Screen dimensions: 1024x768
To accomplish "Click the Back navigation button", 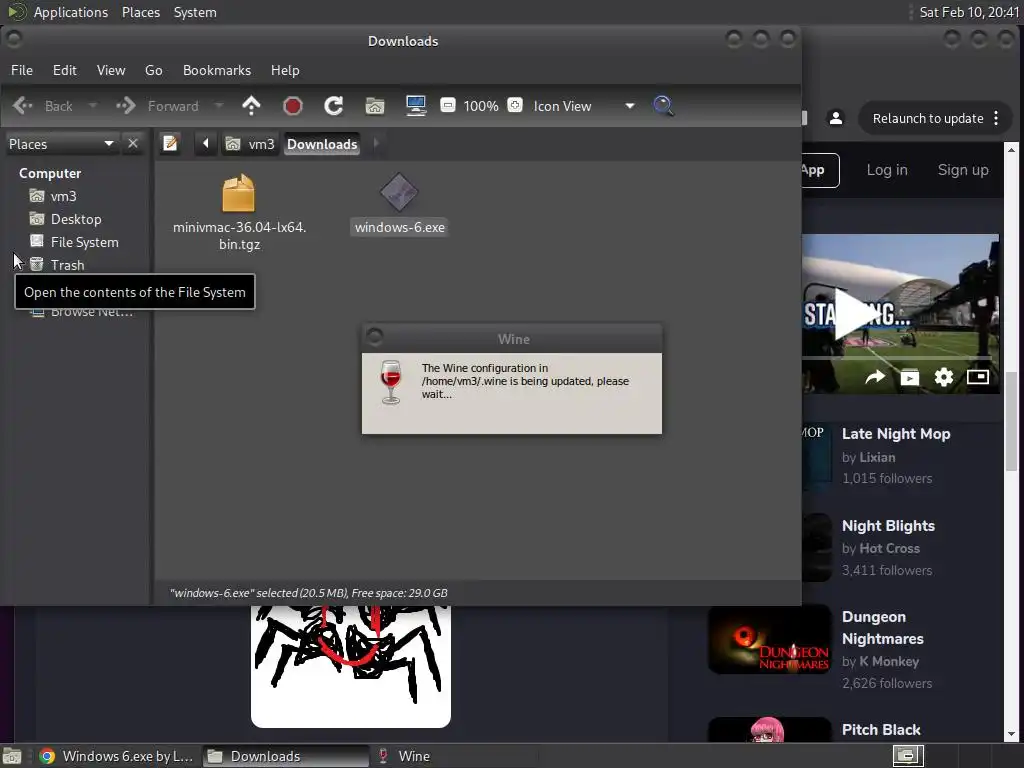I will pyautogui.click(x=43, y=106).
